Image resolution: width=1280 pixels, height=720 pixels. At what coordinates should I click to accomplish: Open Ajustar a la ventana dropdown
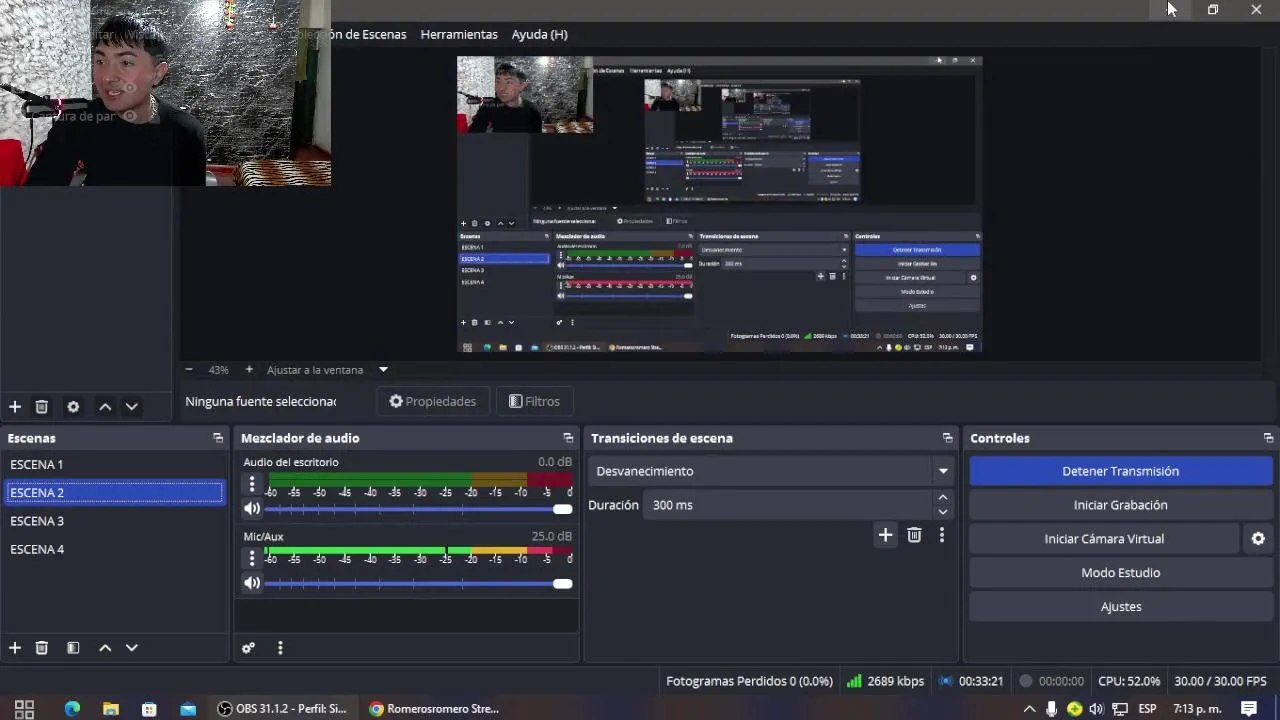(382, 370)
